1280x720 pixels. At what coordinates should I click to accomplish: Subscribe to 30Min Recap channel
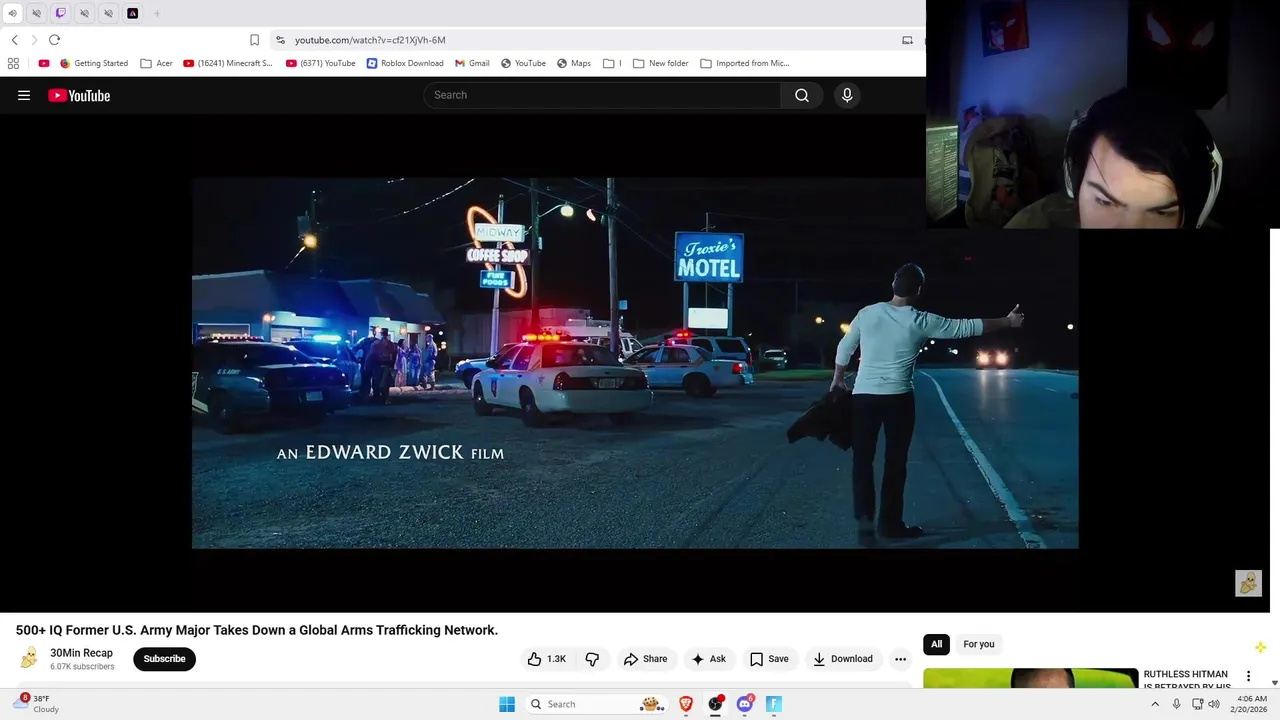click(164, 659)
